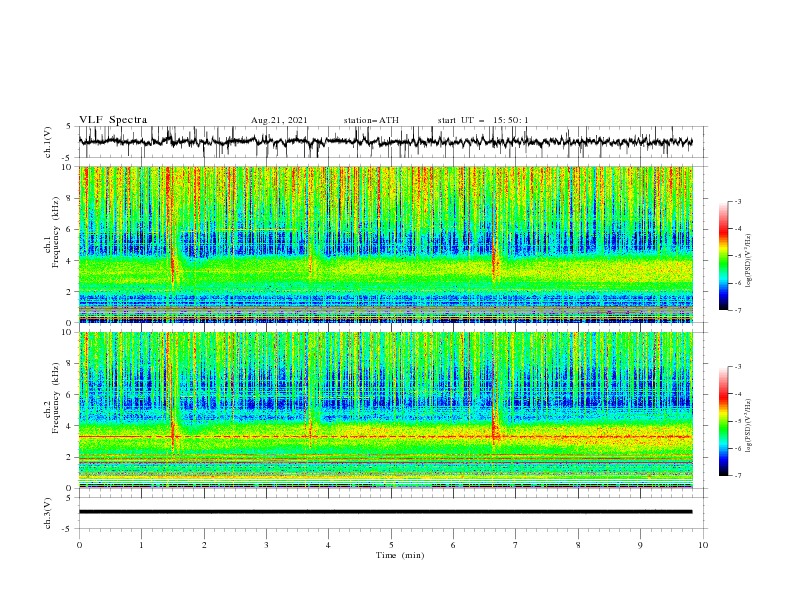792x612 pixels.
Task: Click the 'station=ATH' label
Action: [x=371, y=120]
